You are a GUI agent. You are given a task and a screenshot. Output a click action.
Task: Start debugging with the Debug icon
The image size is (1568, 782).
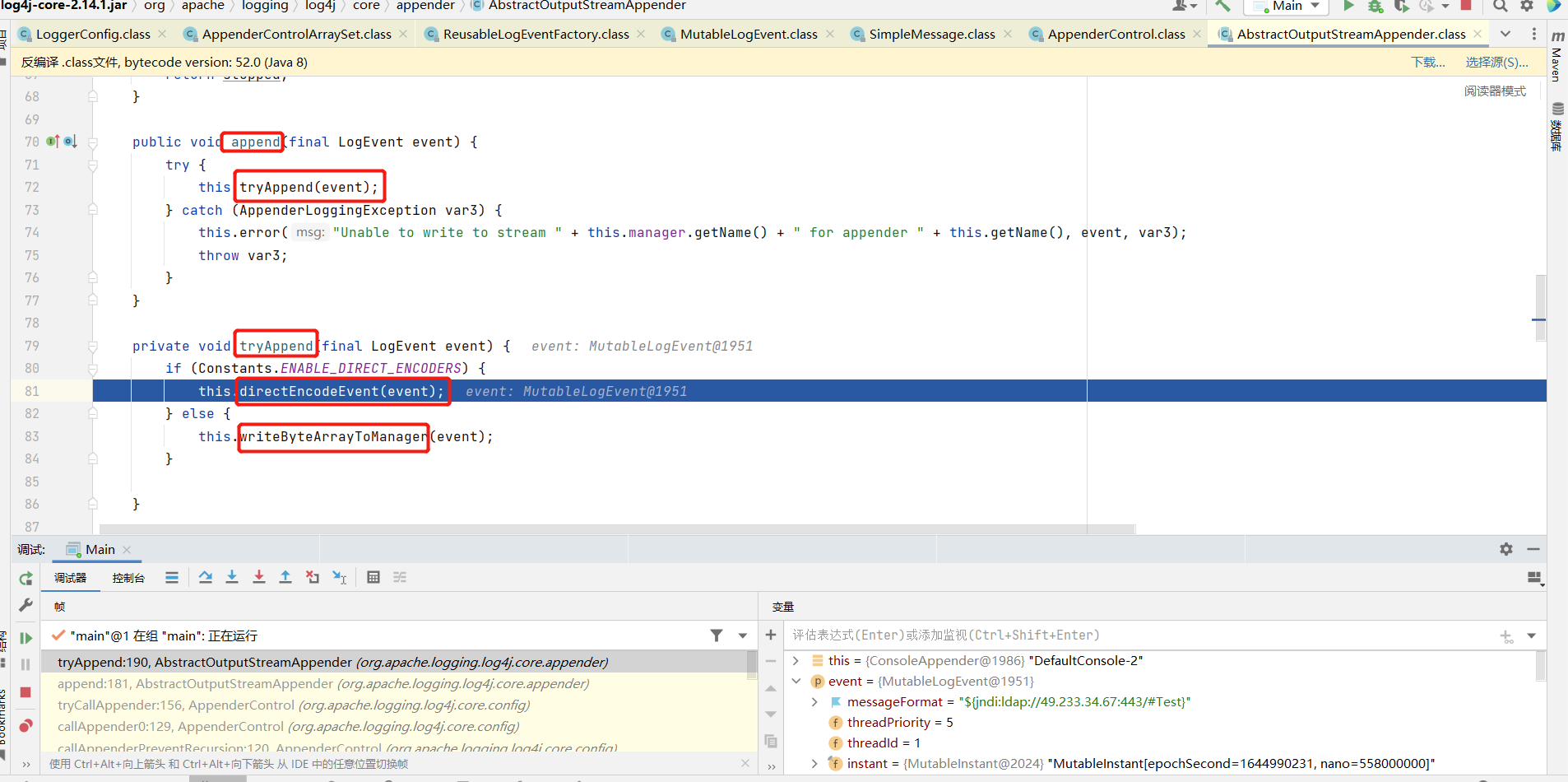coord(1376,7)
